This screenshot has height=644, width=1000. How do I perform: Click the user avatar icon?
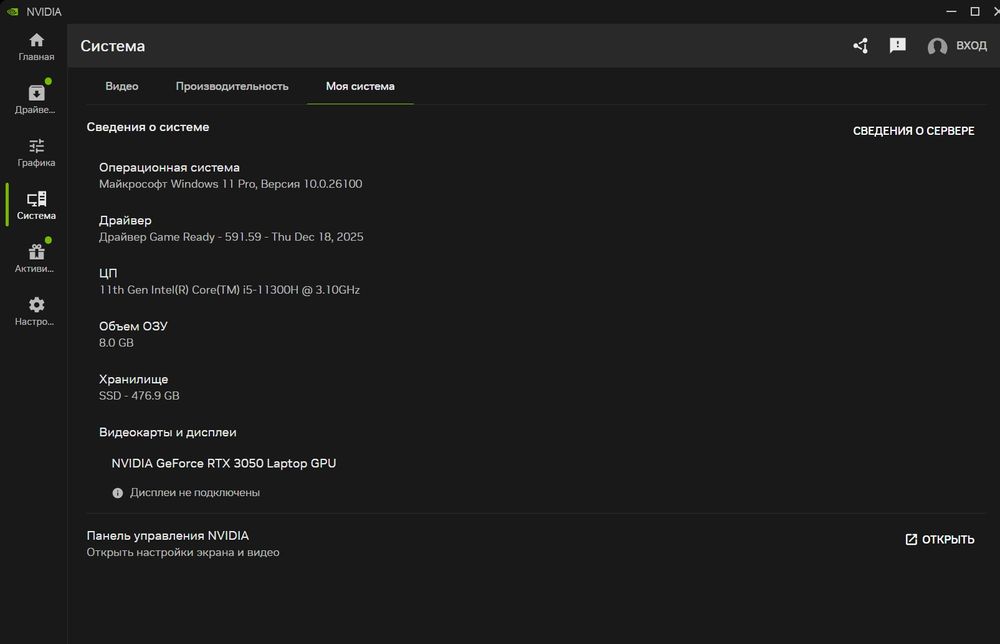click(937, 46)
